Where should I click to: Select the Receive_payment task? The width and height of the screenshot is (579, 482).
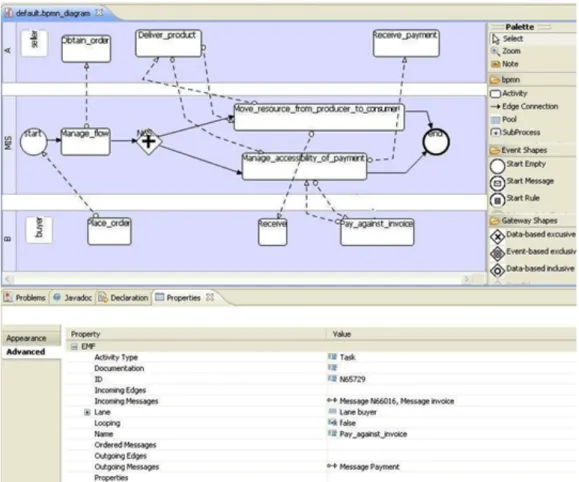(x=406, y=43)
